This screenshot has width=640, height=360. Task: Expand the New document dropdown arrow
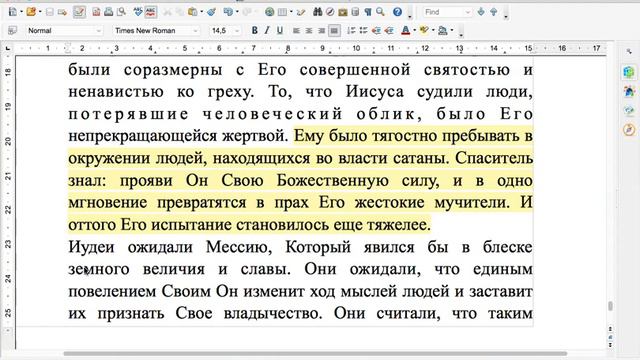21,12
